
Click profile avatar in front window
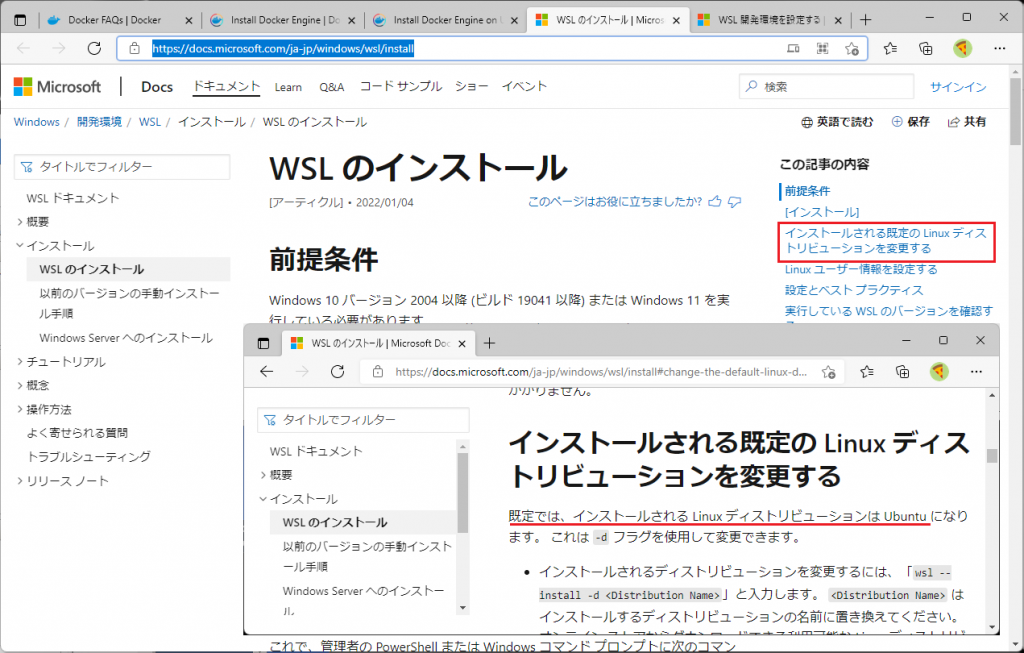tap(938, 372)
